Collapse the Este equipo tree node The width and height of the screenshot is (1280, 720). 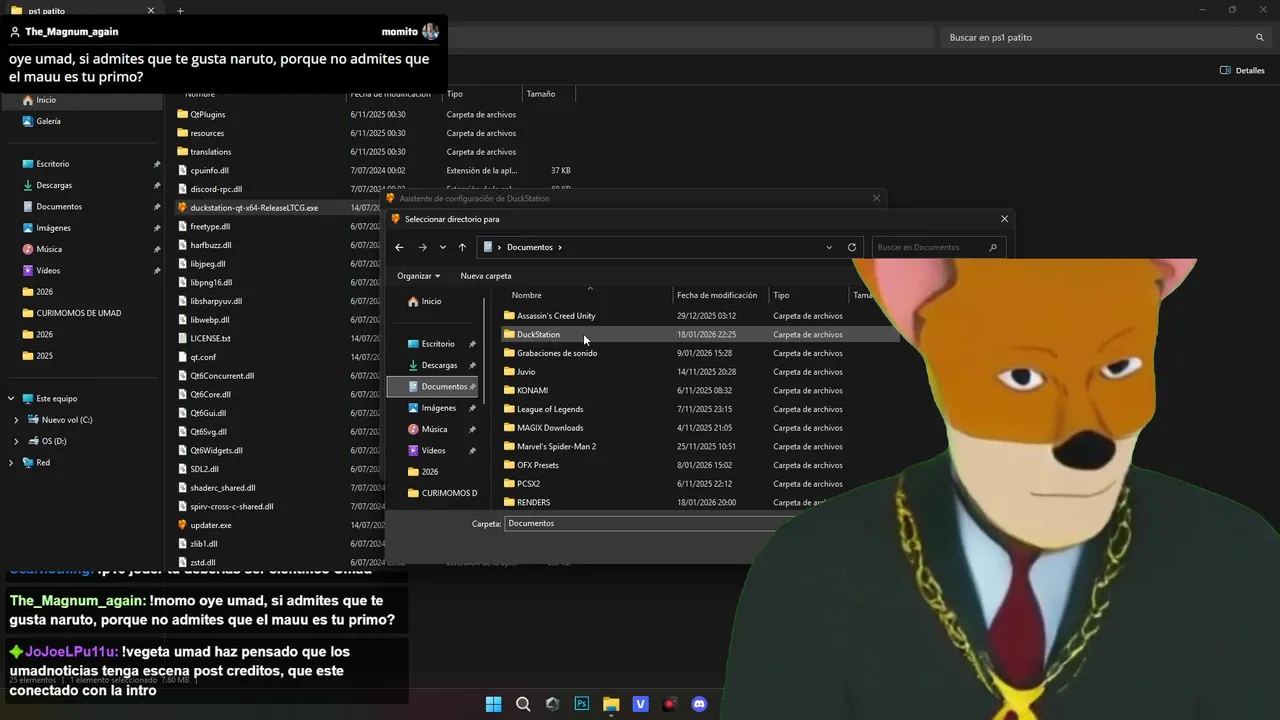click(x=11, y=399)
